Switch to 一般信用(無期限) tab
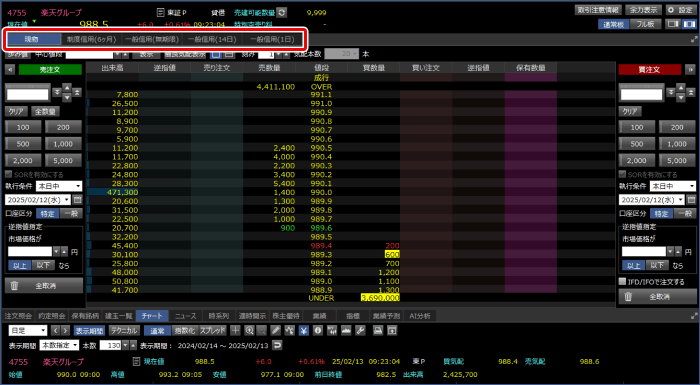 152,39
